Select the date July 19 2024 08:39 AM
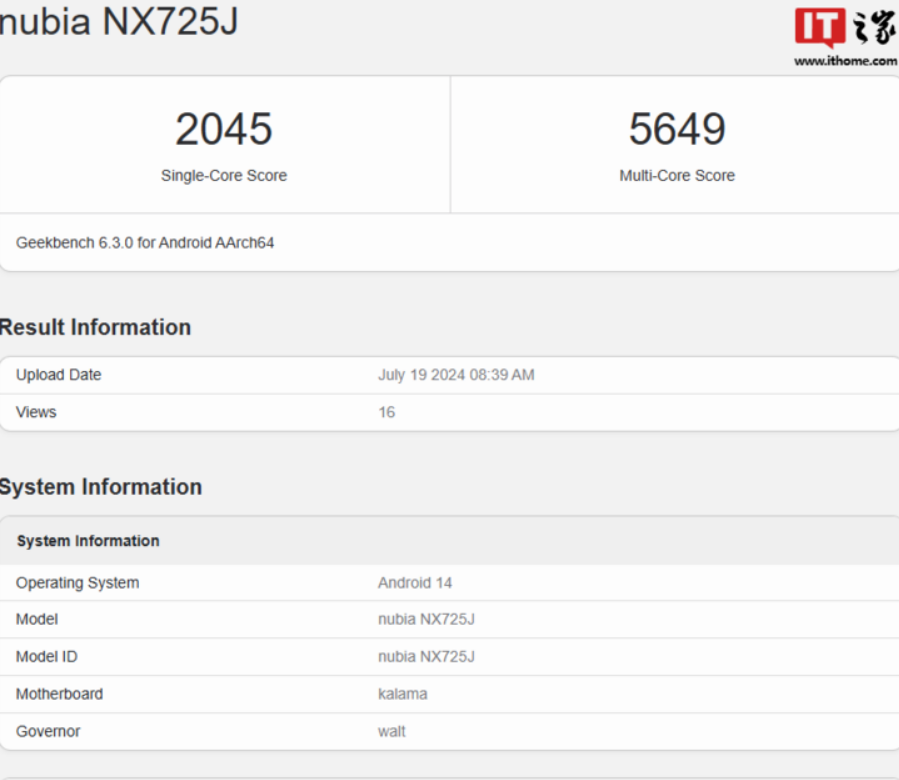 pos(456,375)
